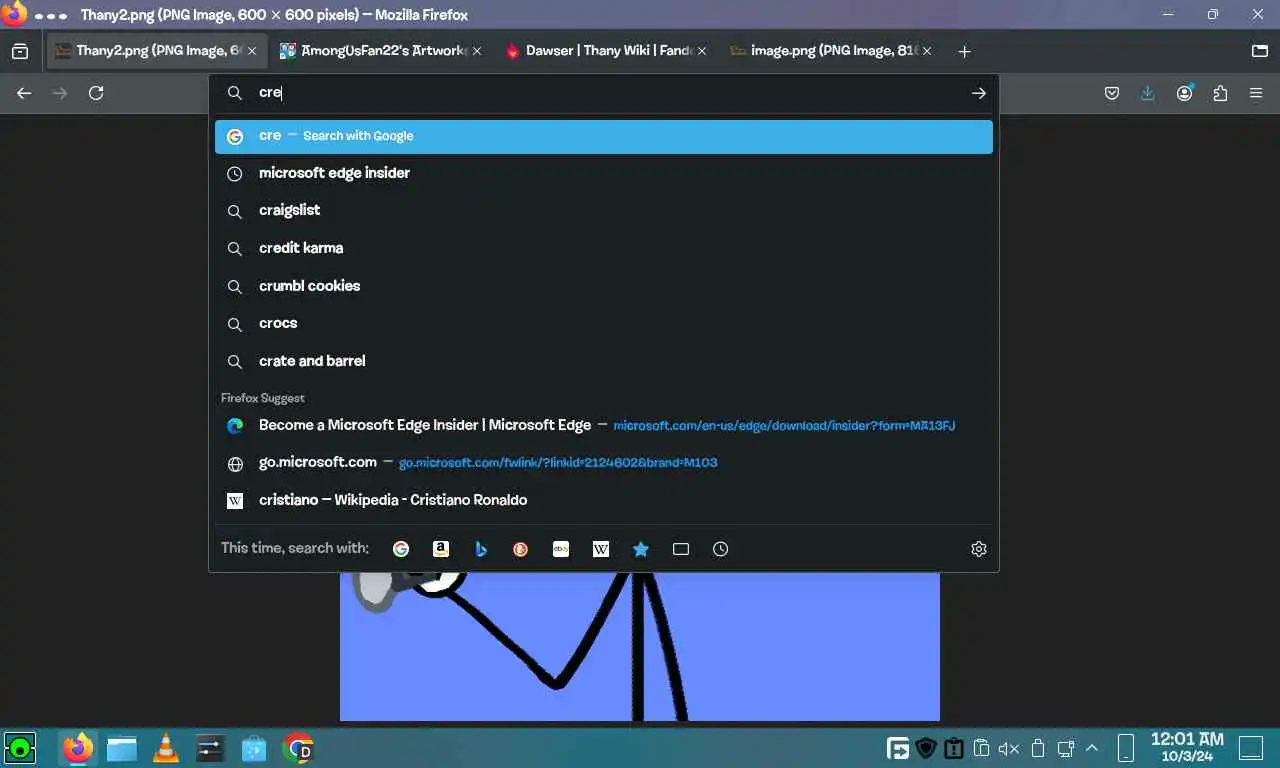Search this time with Google icon

[x=401, y=549]
